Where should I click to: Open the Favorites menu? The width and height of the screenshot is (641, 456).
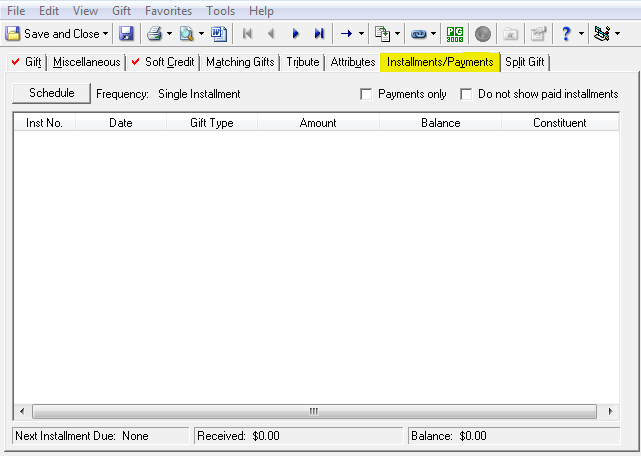[168, 11]
